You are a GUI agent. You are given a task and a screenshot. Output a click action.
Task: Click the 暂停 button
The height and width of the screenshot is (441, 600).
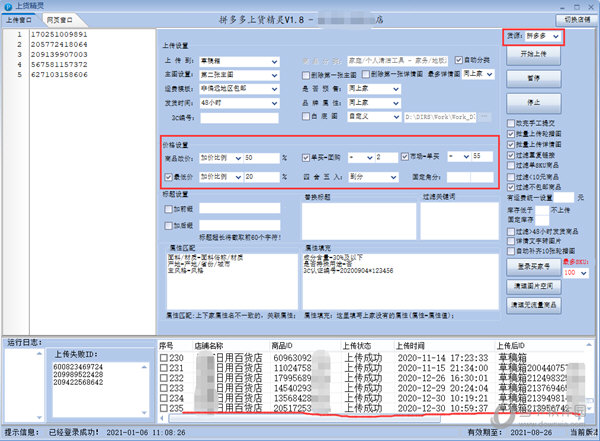tap(534, 78)
